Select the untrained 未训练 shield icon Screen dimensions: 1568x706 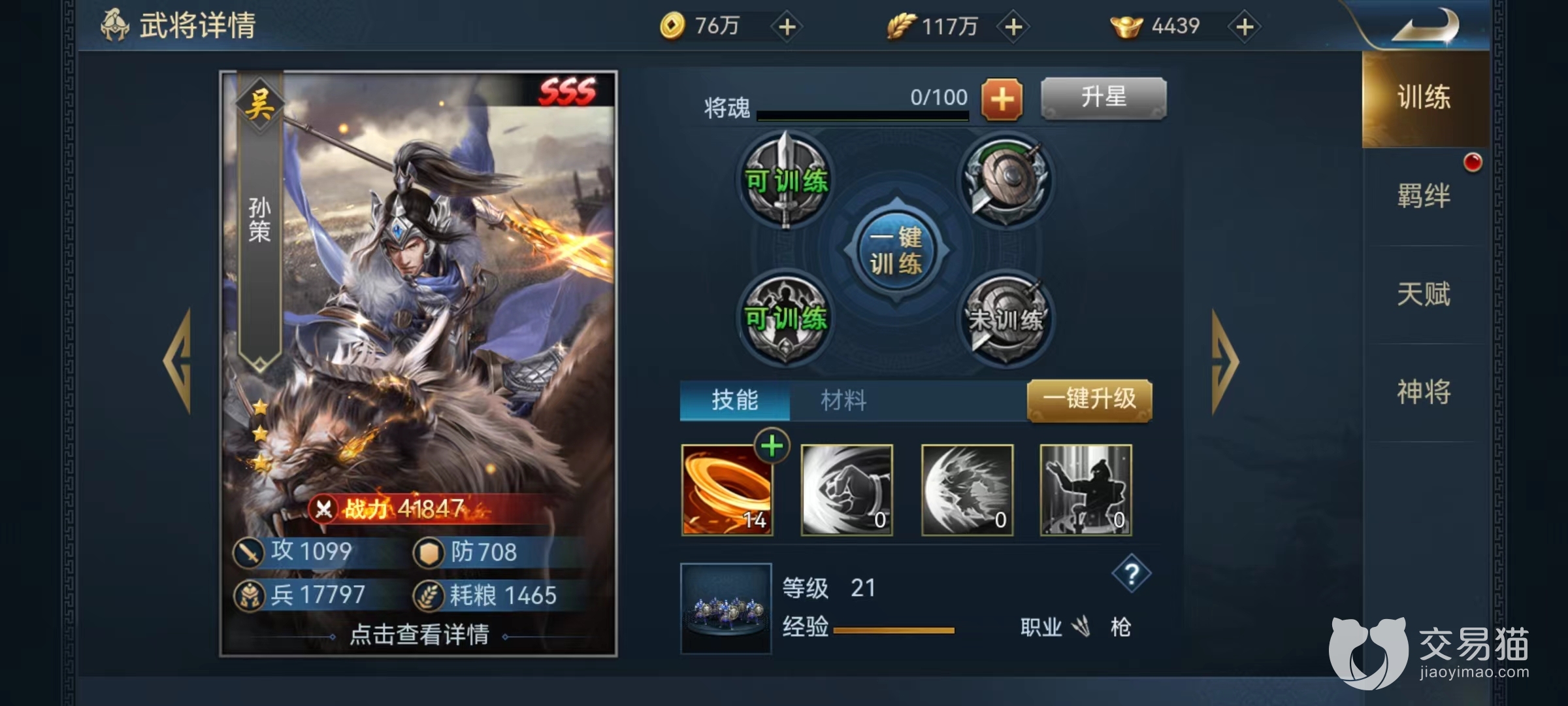[x=1005, y=318]
